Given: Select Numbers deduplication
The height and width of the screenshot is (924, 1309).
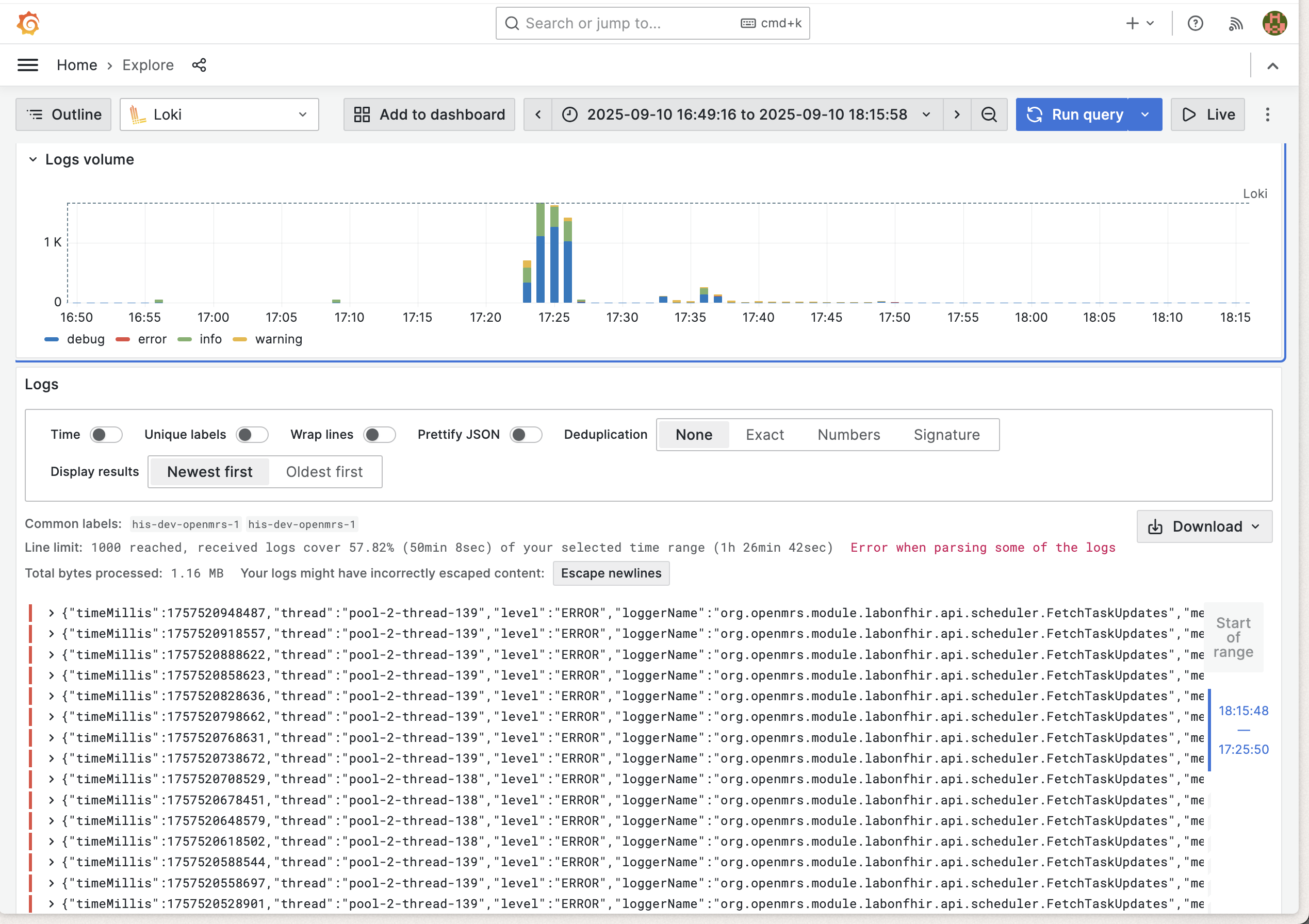Looking at the screenshot, I should [848, 435].
